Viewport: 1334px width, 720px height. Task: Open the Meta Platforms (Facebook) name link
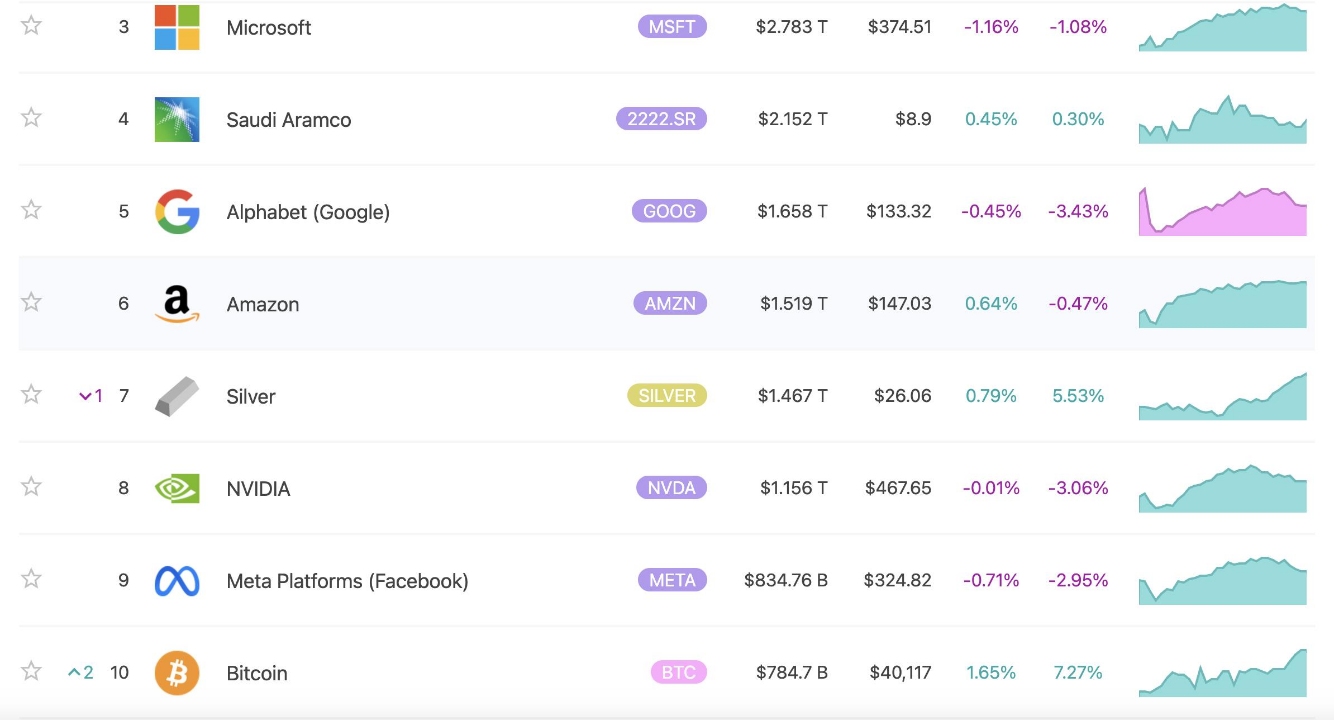pyautogui.click(x=347, y=580)
